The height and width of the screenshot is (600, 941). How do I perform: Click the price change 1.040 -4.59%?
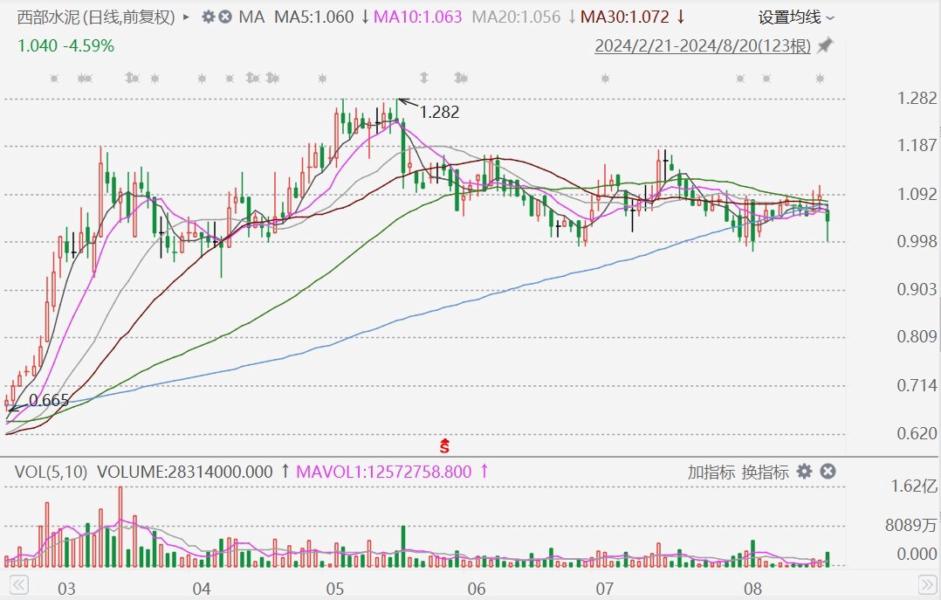[65, 46]
